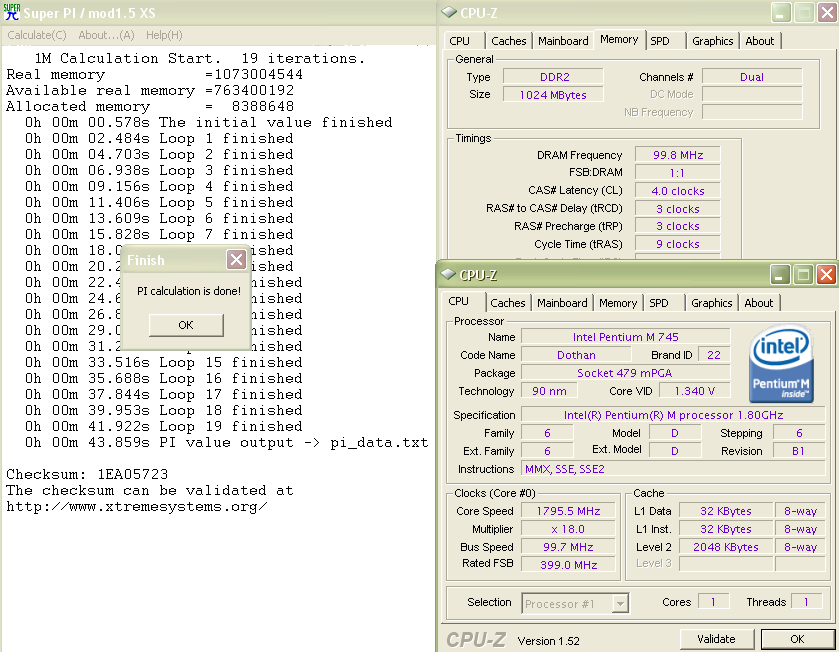Switch to Caches tab in front CPU-Z window
The width and height of the screenshot is (839, 652).
[x=508, y=303]
